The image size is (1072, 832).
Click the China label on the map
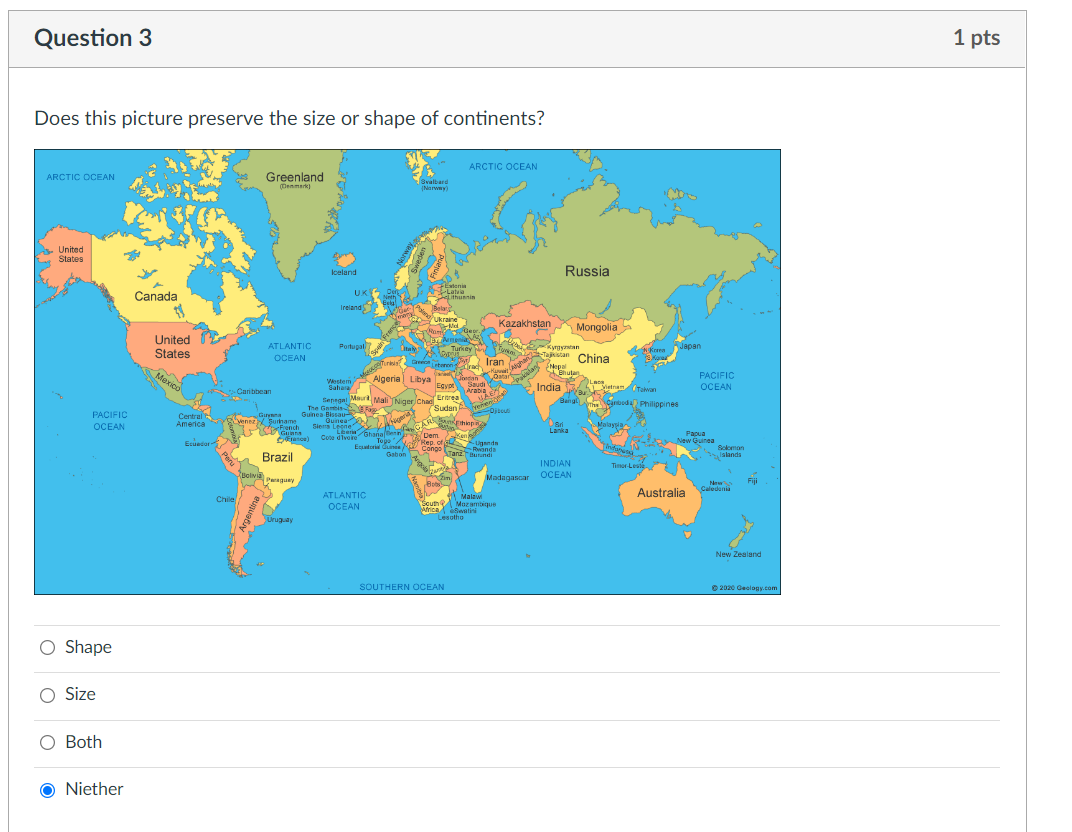[593, 359]
